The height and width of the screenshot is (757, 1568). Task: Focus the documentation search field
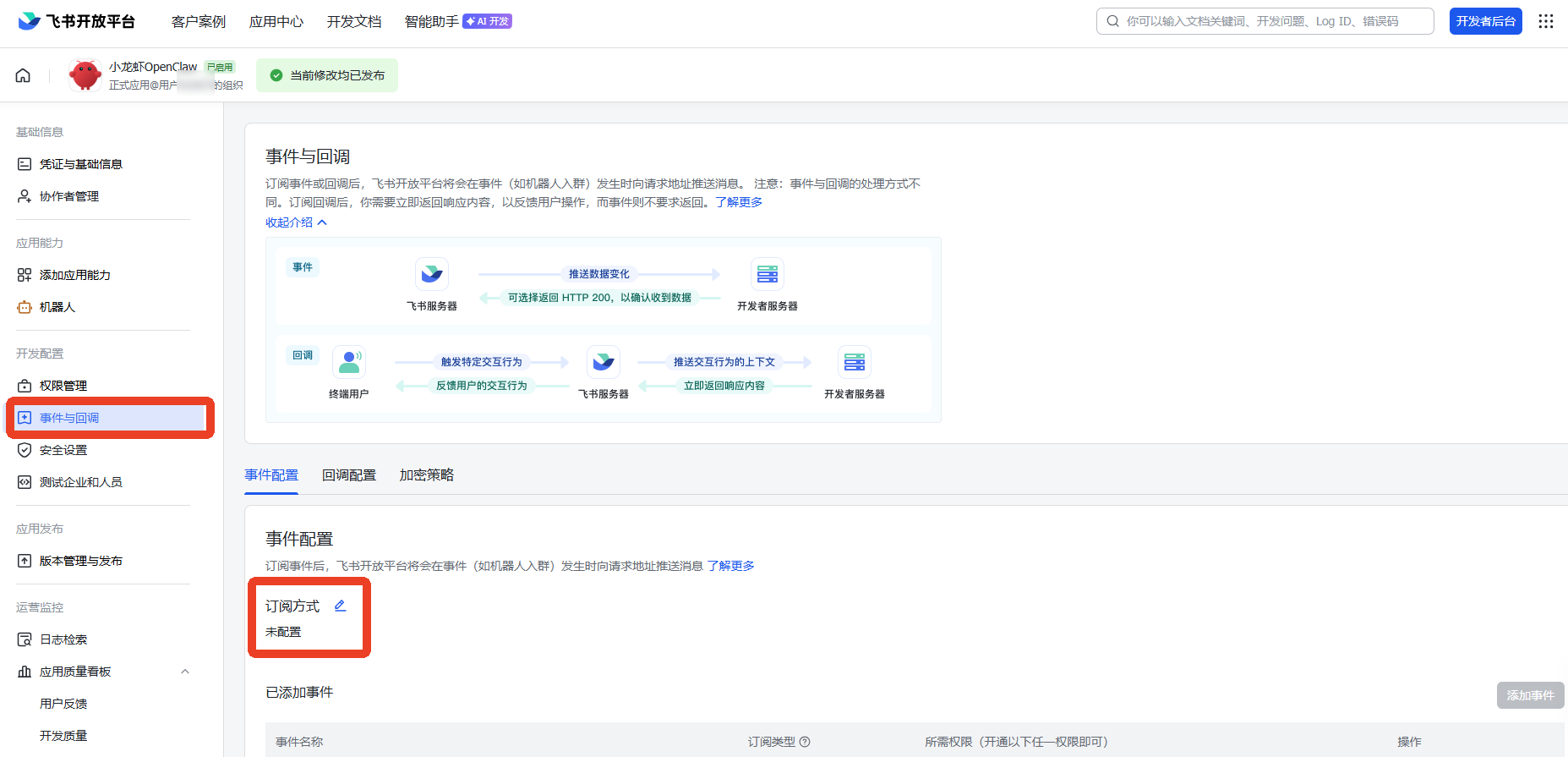click(x=1268, y=21)
